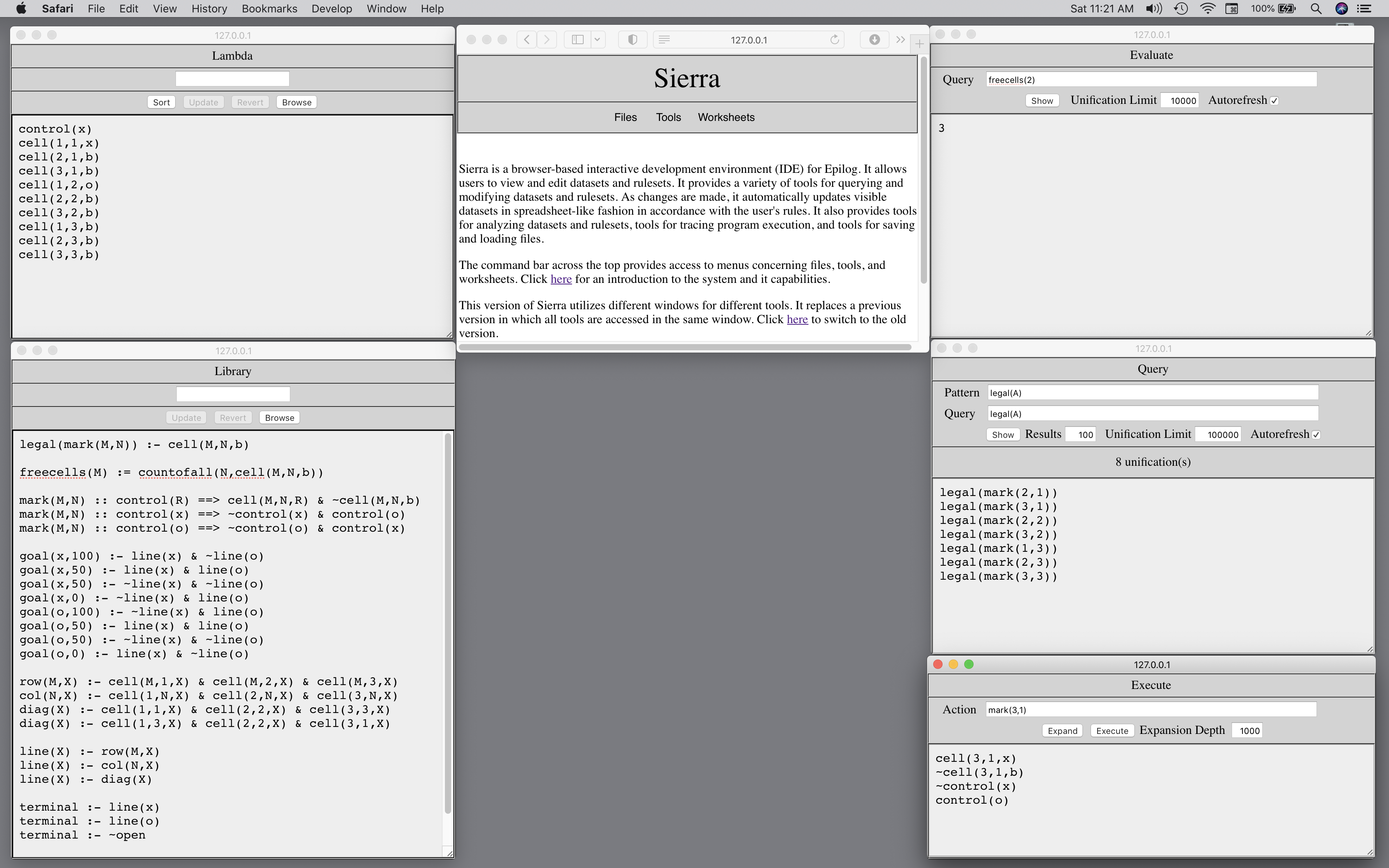Toggle Autorefresh in the Evaluate window
The width and height of the screenshot is (1389, 868).
[x=1274, y=101]
